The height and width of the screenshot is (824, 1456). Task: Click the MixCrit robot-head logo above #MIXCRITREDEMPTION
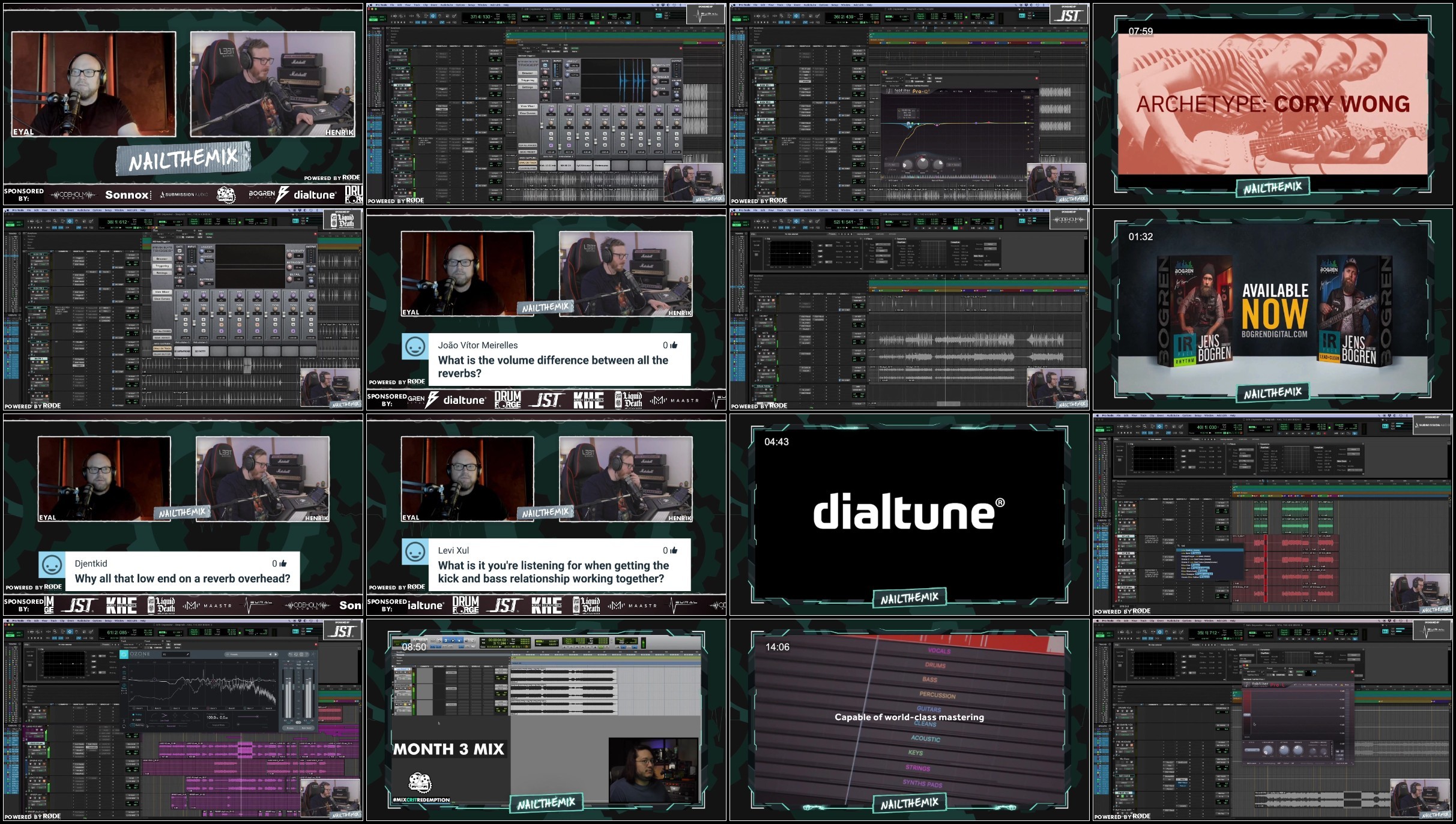[420, 783]
